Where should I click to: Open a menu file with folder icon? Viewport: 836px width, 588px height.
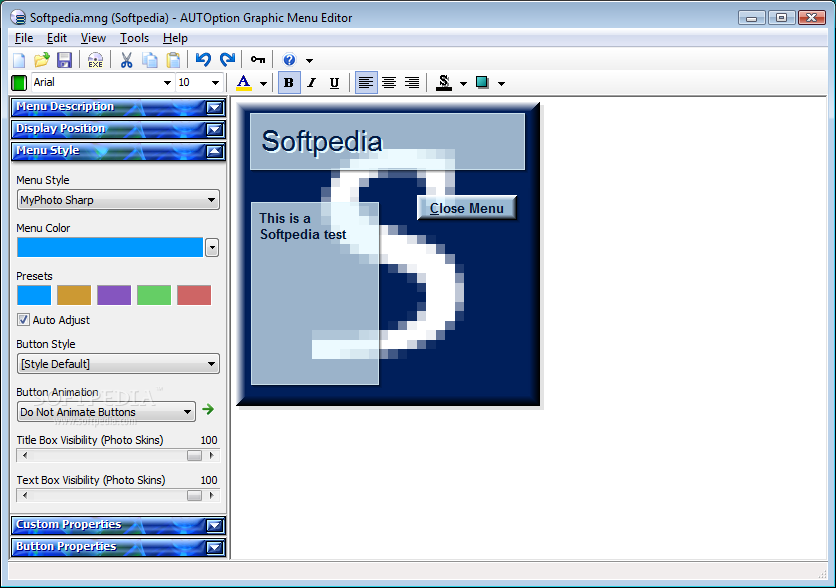coord(42,60)
